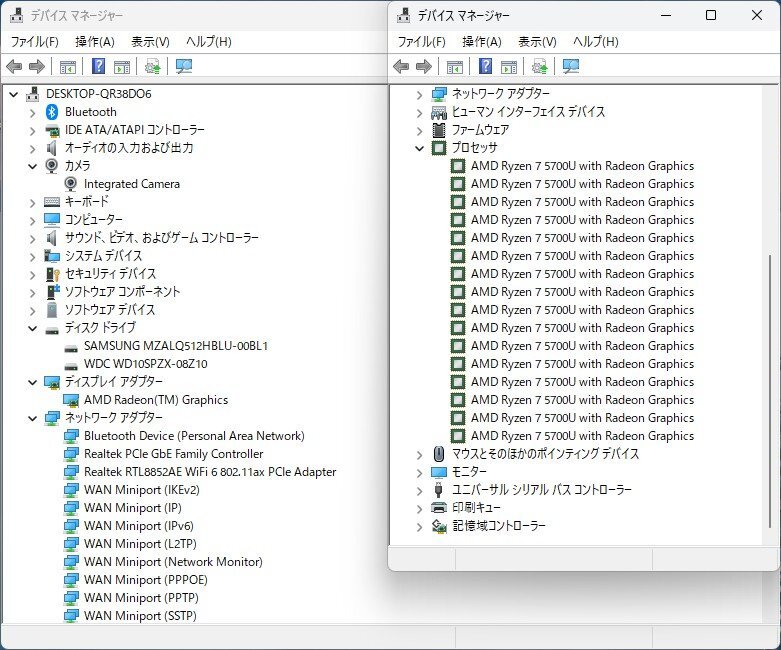Screen dimensions: 781x650
Task: Select the Integrated Camera device icon
Action: coord(71,184)
